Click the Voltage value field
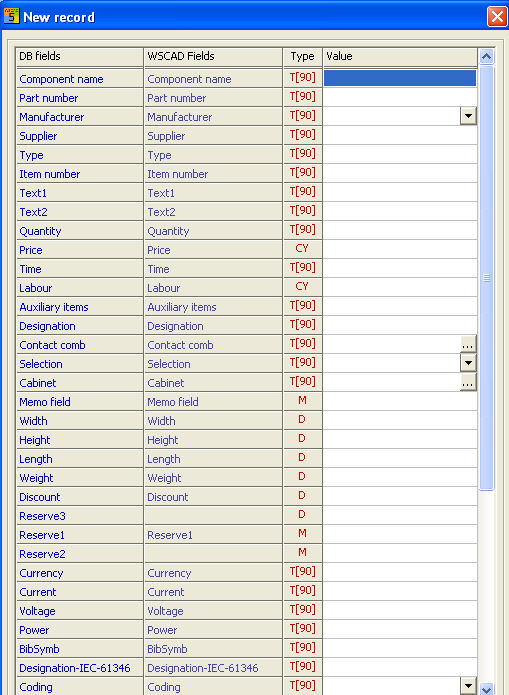Viewport: 509px width, 695px height. [400, 610]
